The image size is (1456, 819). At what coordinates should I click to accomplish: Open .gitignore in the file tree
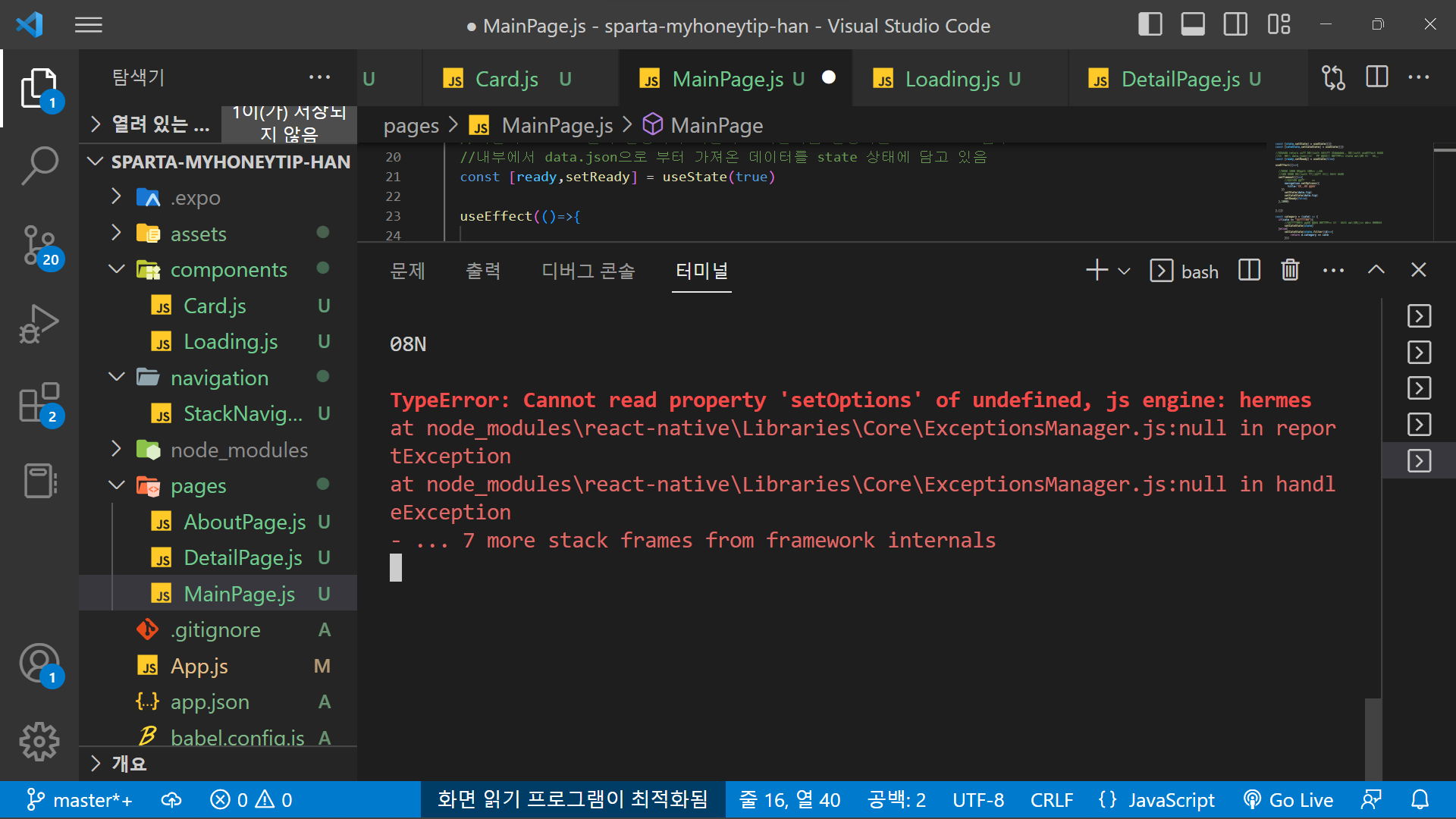(x=218, y=629)
